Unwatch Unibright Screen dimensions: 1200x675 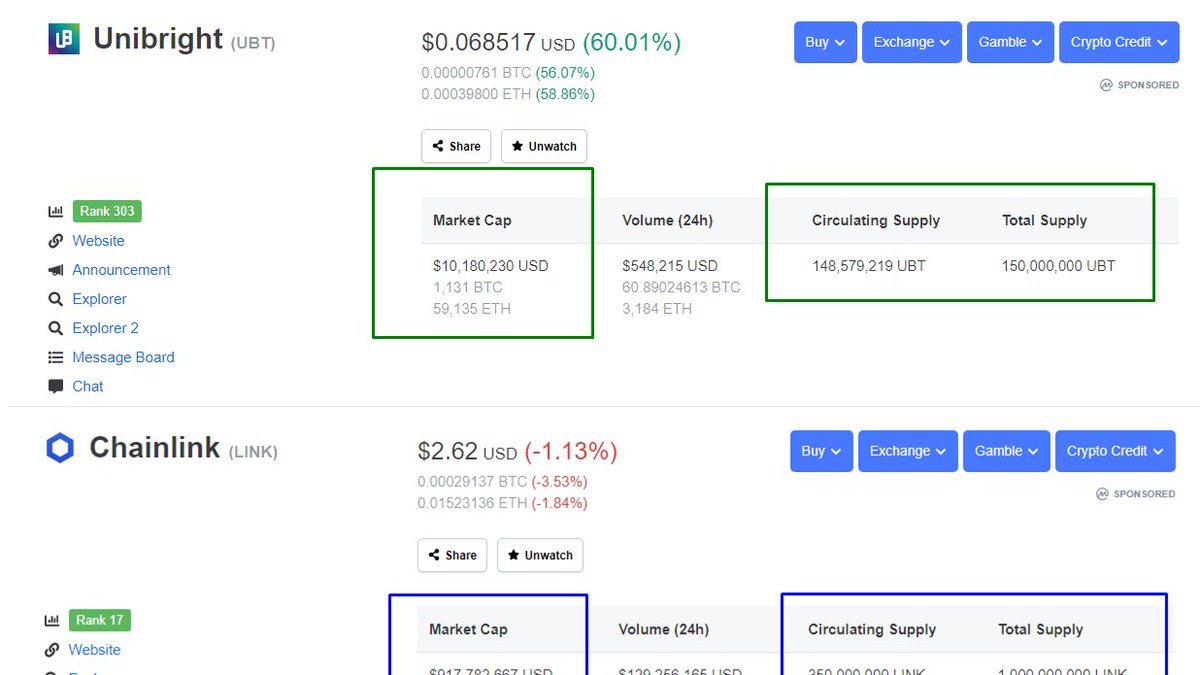tap(544, 146)
